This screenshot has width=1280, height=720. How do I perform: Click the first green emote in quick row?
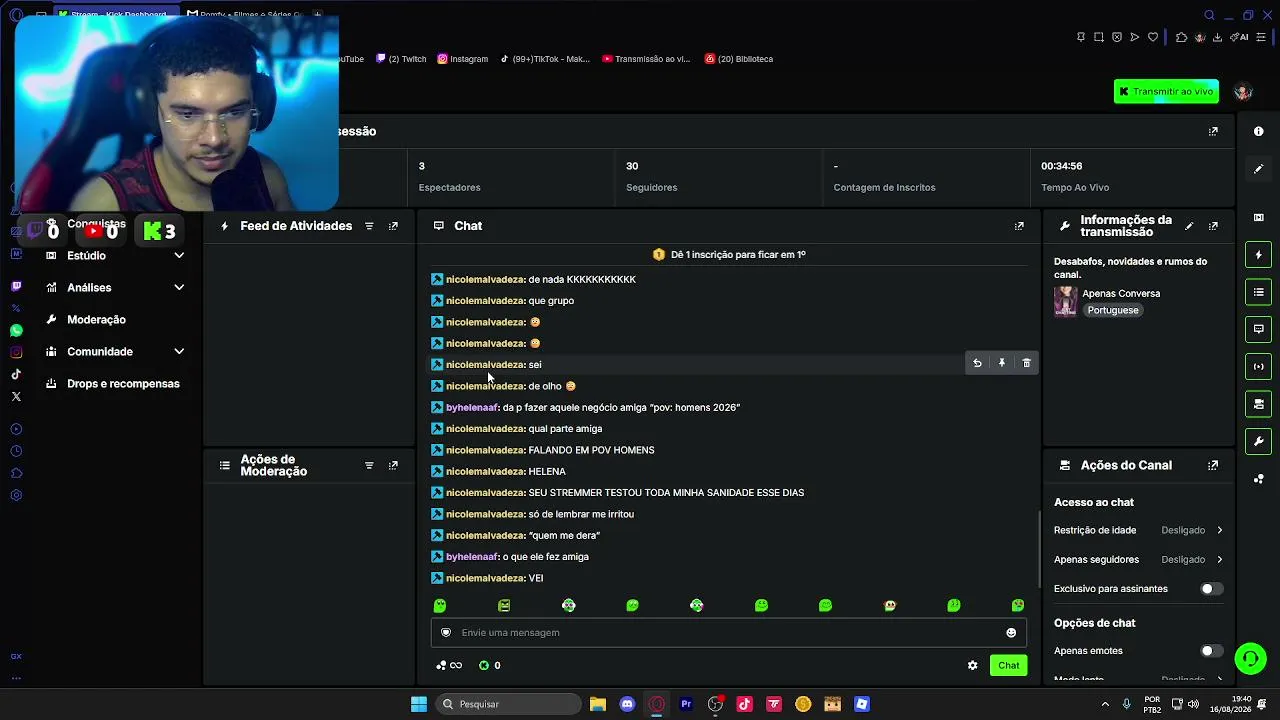tap(440, 605)
